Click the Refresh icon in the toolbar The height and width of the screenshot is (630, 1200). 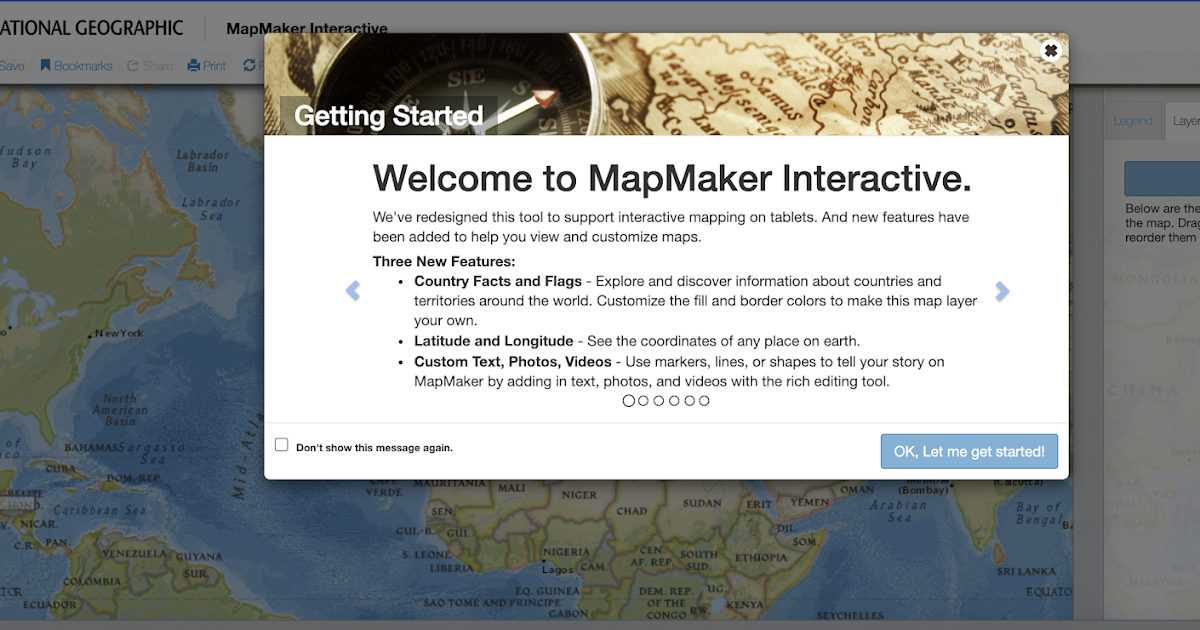pos(248,65)
